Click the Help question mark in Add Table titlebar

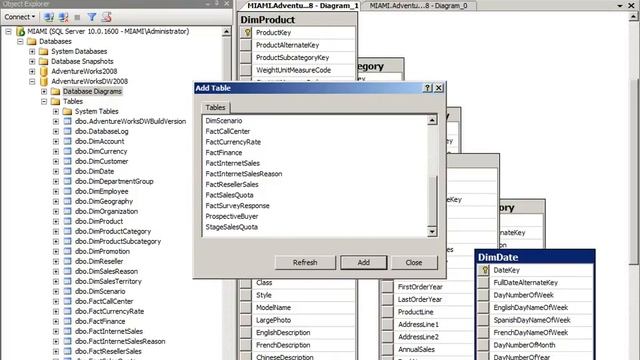(x=427, y=88)
